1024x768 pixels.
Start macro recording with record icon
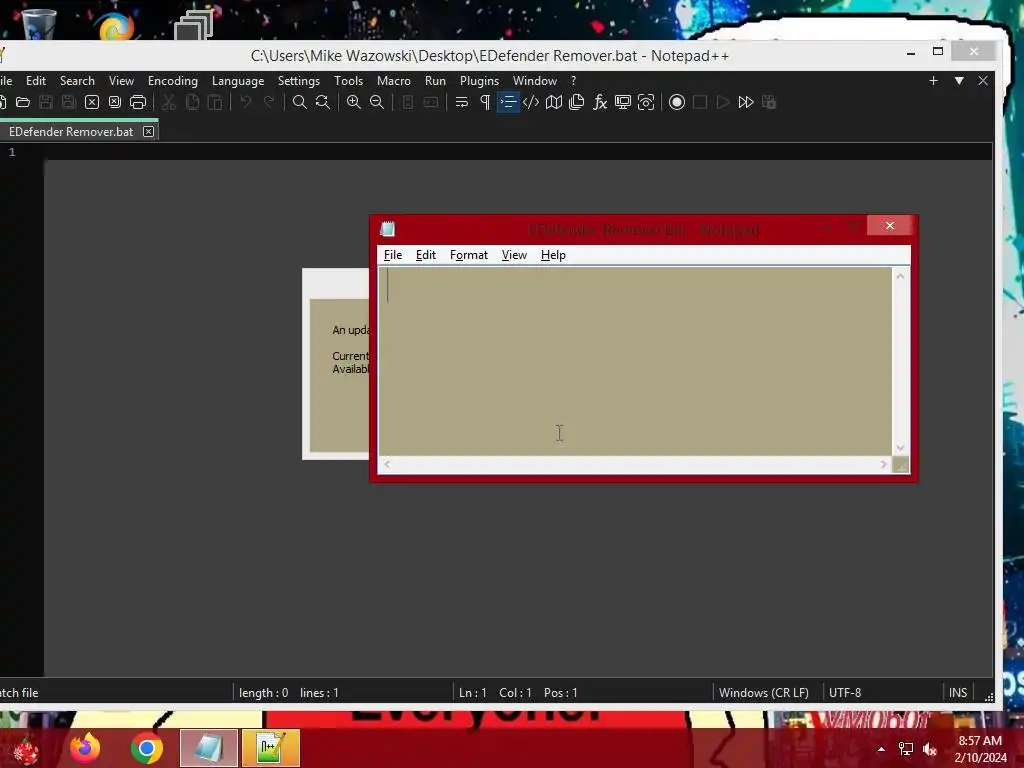[x=677, y=102]
